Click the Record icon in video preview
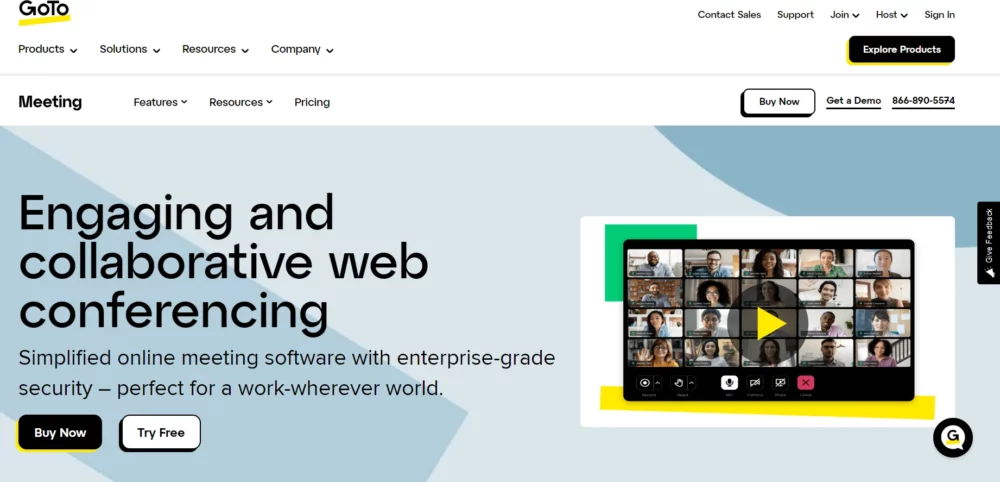 pos(645,383)
